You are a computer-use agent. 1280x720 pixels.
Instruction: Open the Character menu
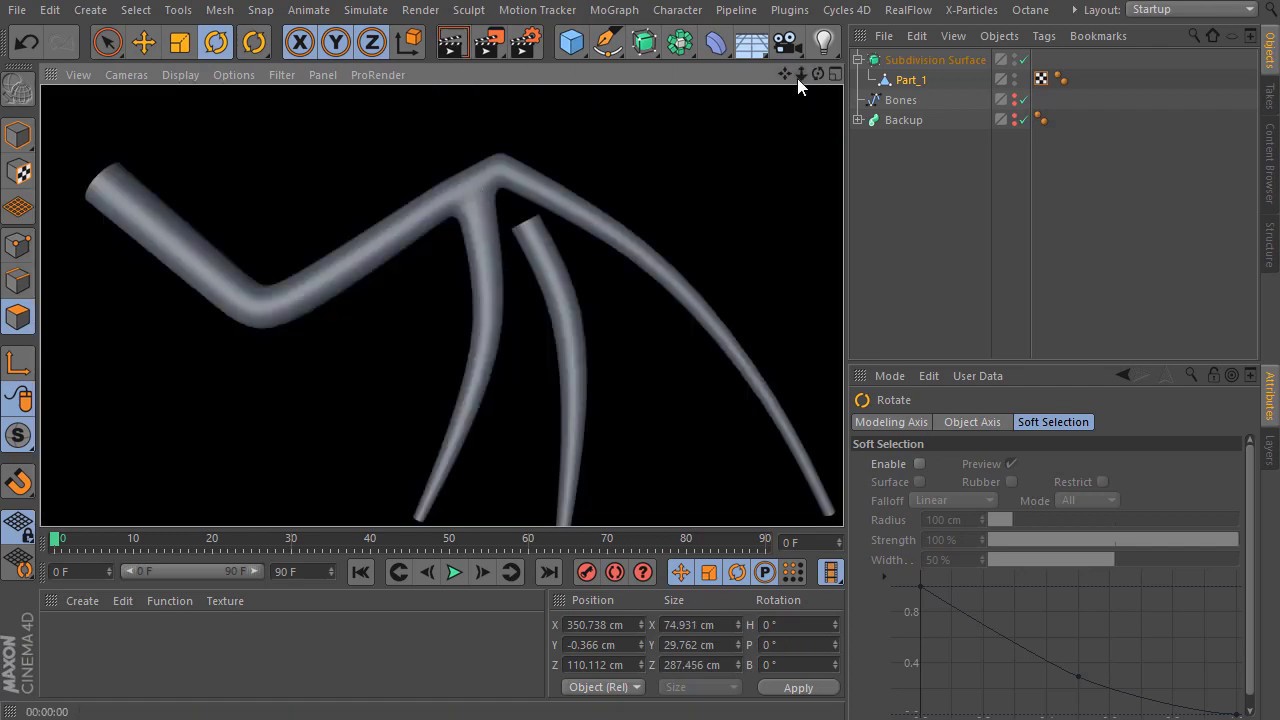pyautogui.click(x=677, y=10)
